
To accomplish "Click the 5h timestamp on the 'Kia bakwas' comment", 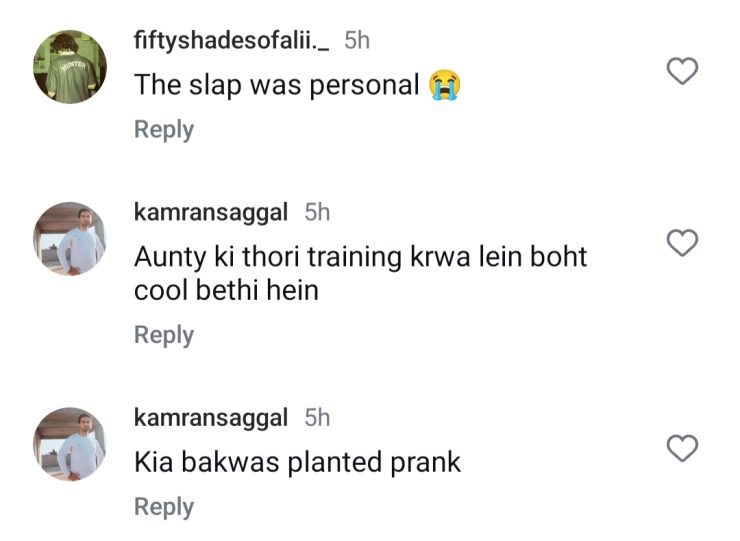I will pyautogui.click(x=317, y=417).
